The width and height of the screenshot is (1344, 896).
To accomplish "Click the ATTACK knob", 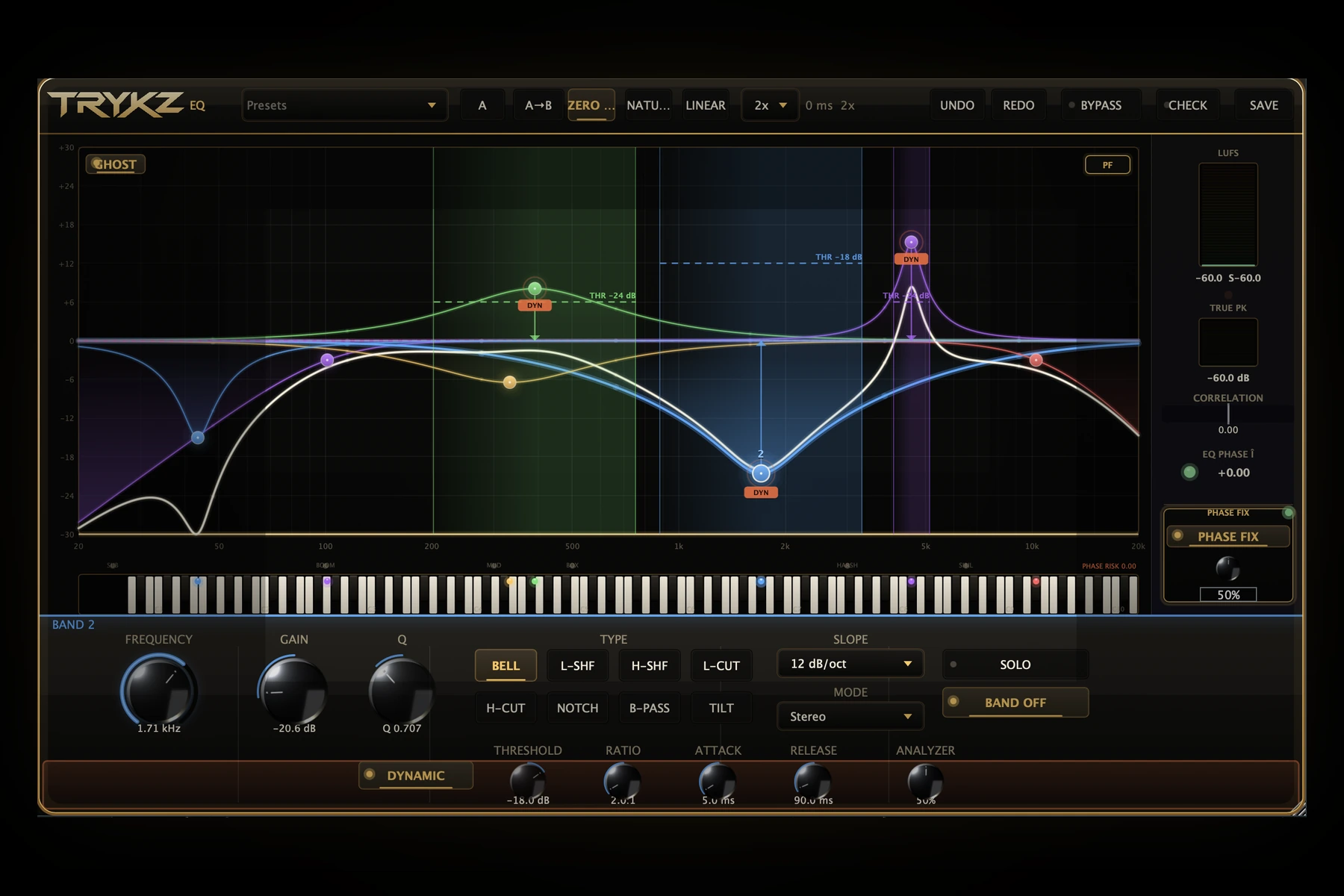I will pos(718,782).
